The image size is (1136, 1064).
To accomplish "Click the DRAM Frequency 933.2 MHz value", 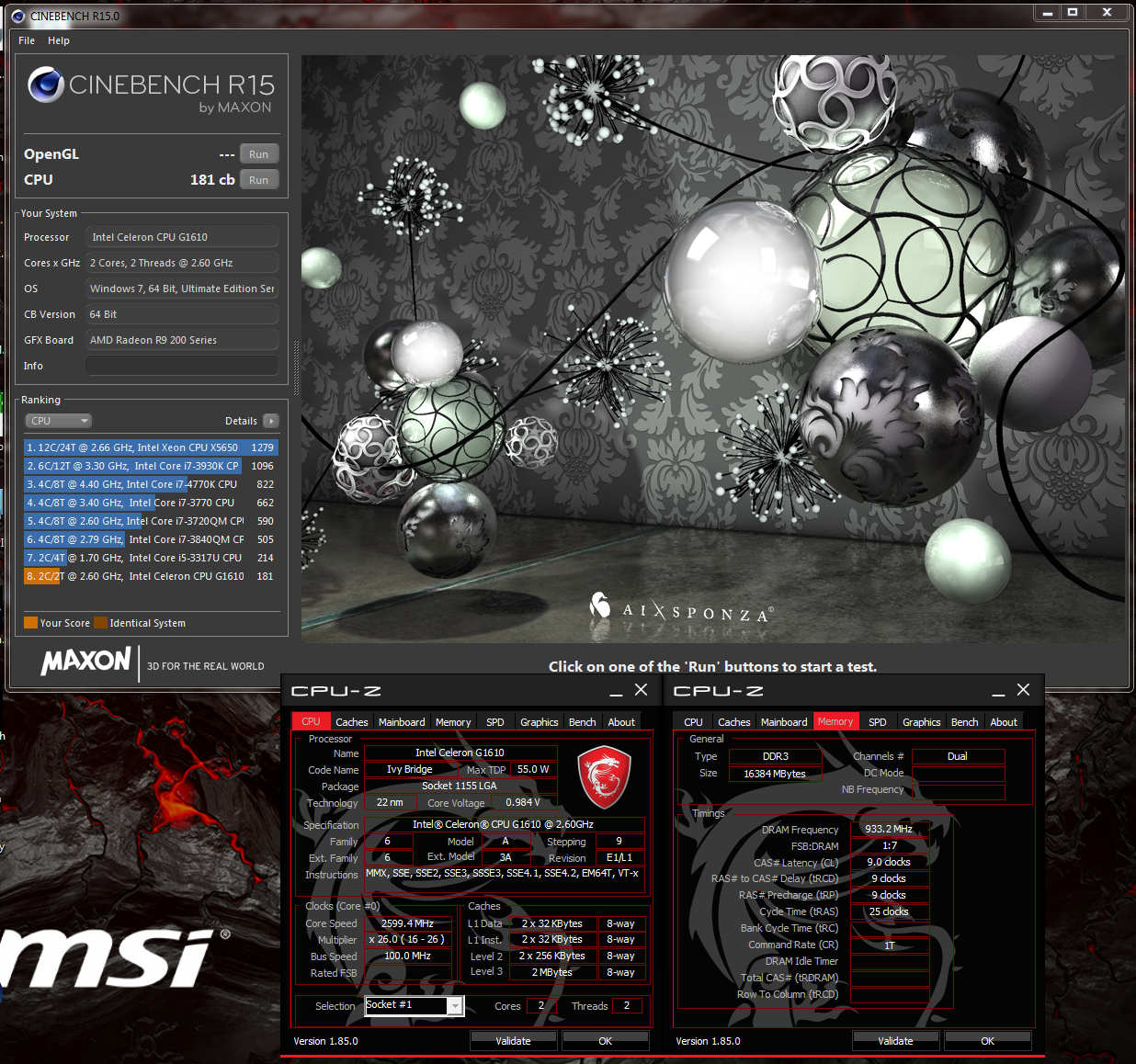I will coord(889,829).
